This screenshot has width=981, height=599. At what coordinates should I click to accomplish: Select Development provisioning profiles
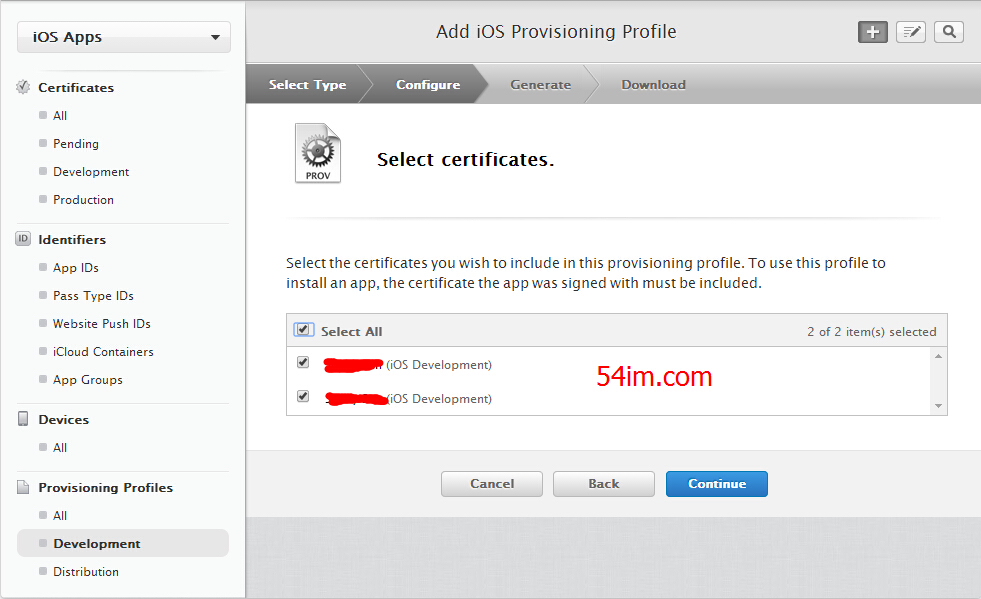coord(123,543)
